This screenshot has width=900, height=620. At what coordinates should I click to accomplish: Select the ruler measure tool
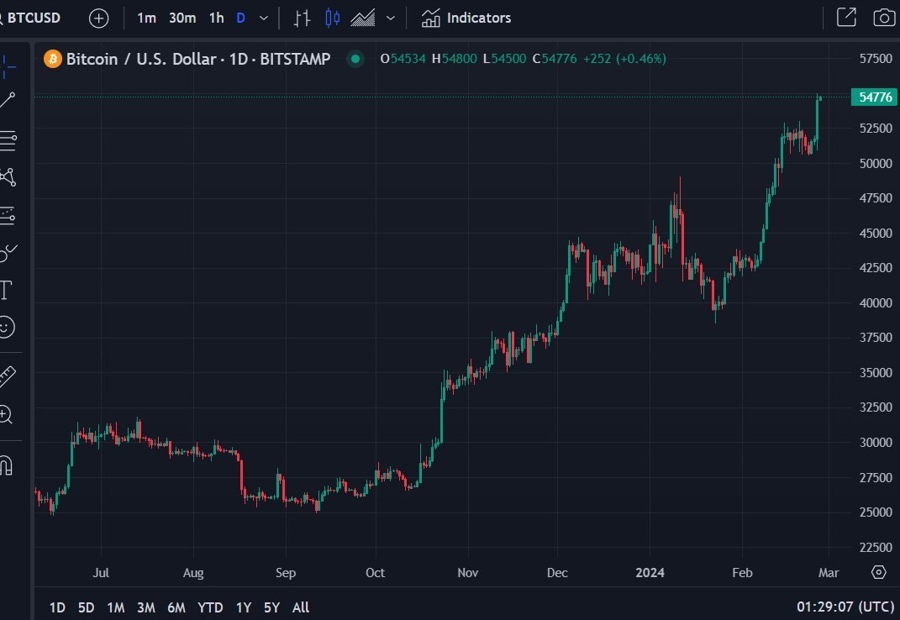click(x=7, y=377)
